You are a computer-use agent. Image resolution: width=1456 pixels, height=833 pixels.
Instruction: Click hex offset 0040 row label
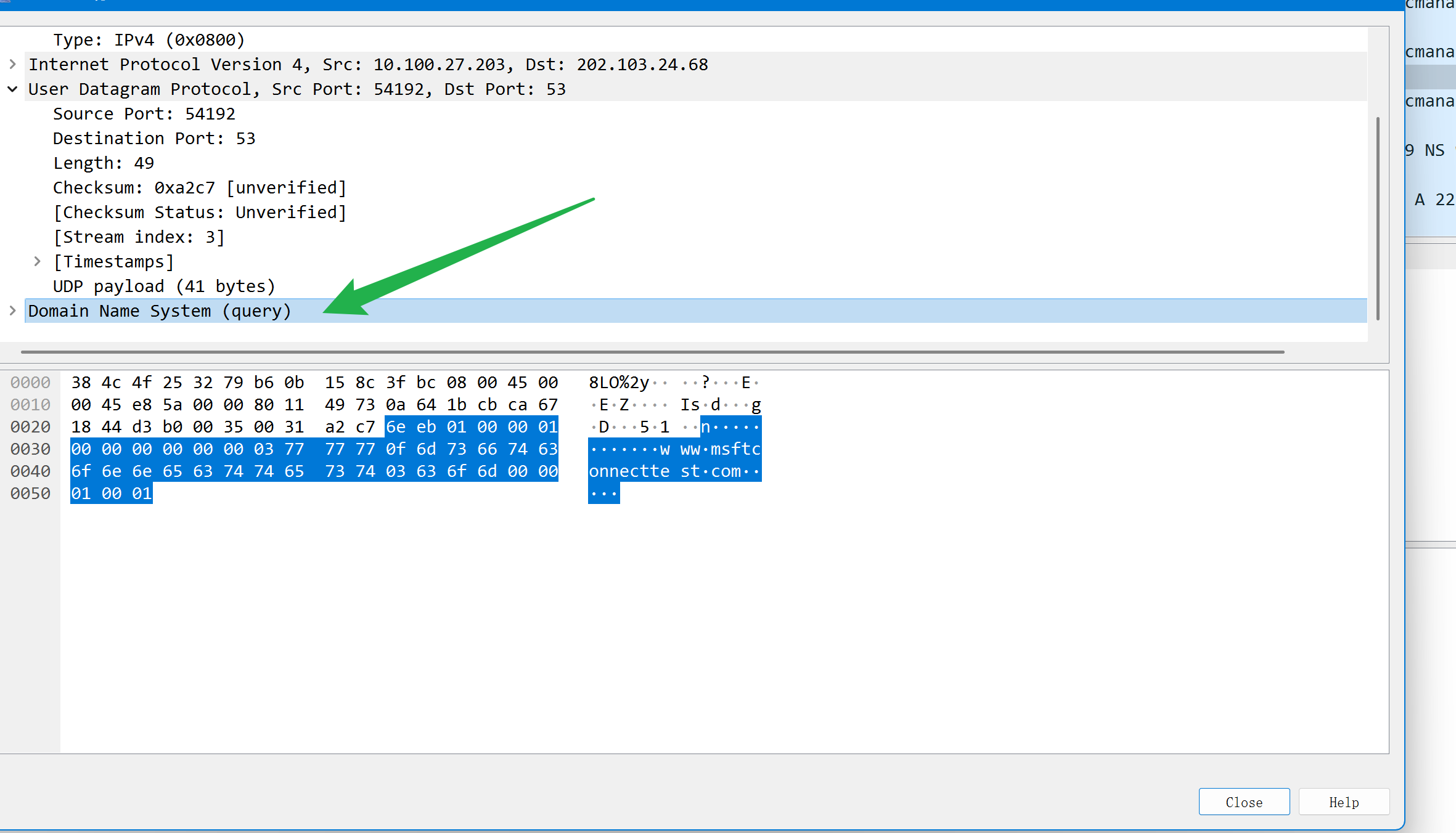[x=30, y=471]
